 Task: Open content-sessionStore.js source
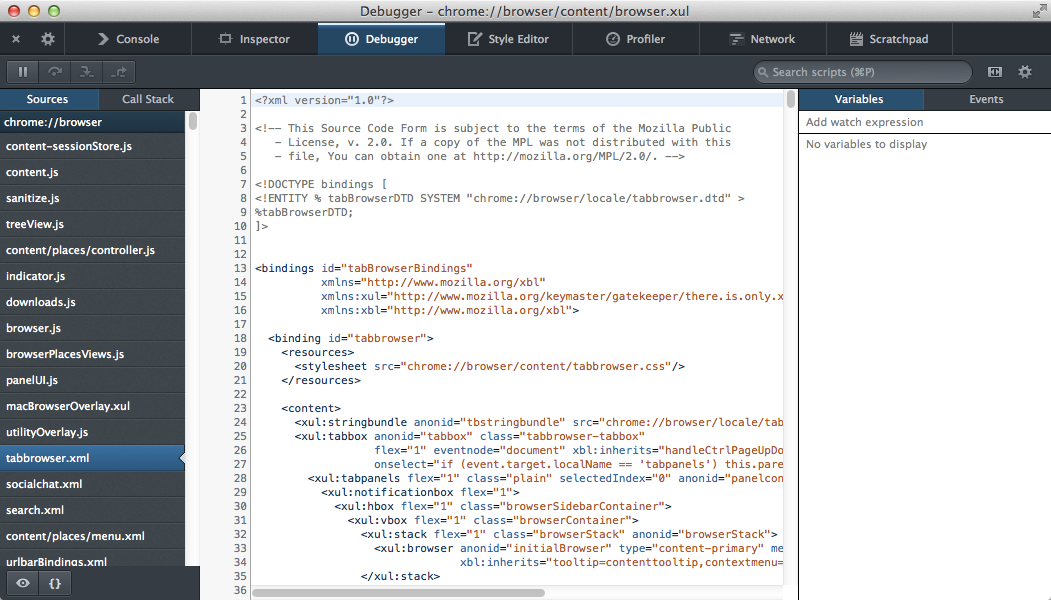point(92,146)
